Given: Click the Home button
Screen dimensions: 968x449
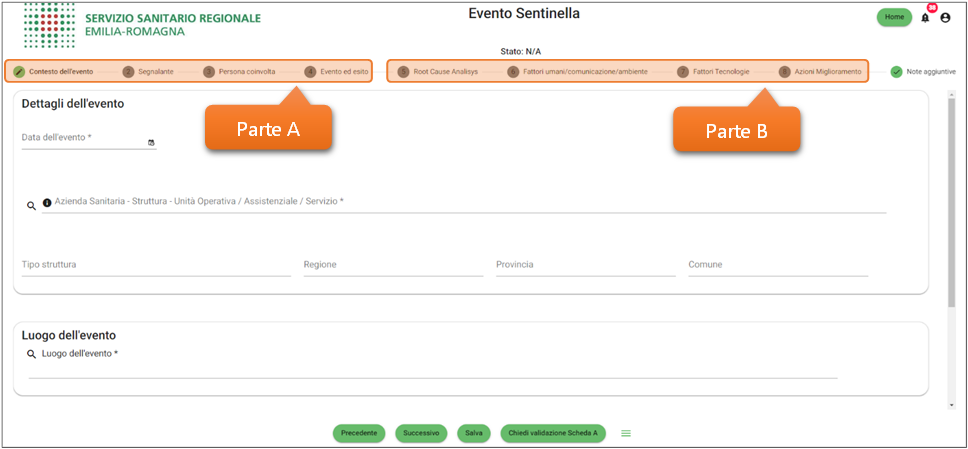Looking at the screenshot, I should tap(894, 17).
